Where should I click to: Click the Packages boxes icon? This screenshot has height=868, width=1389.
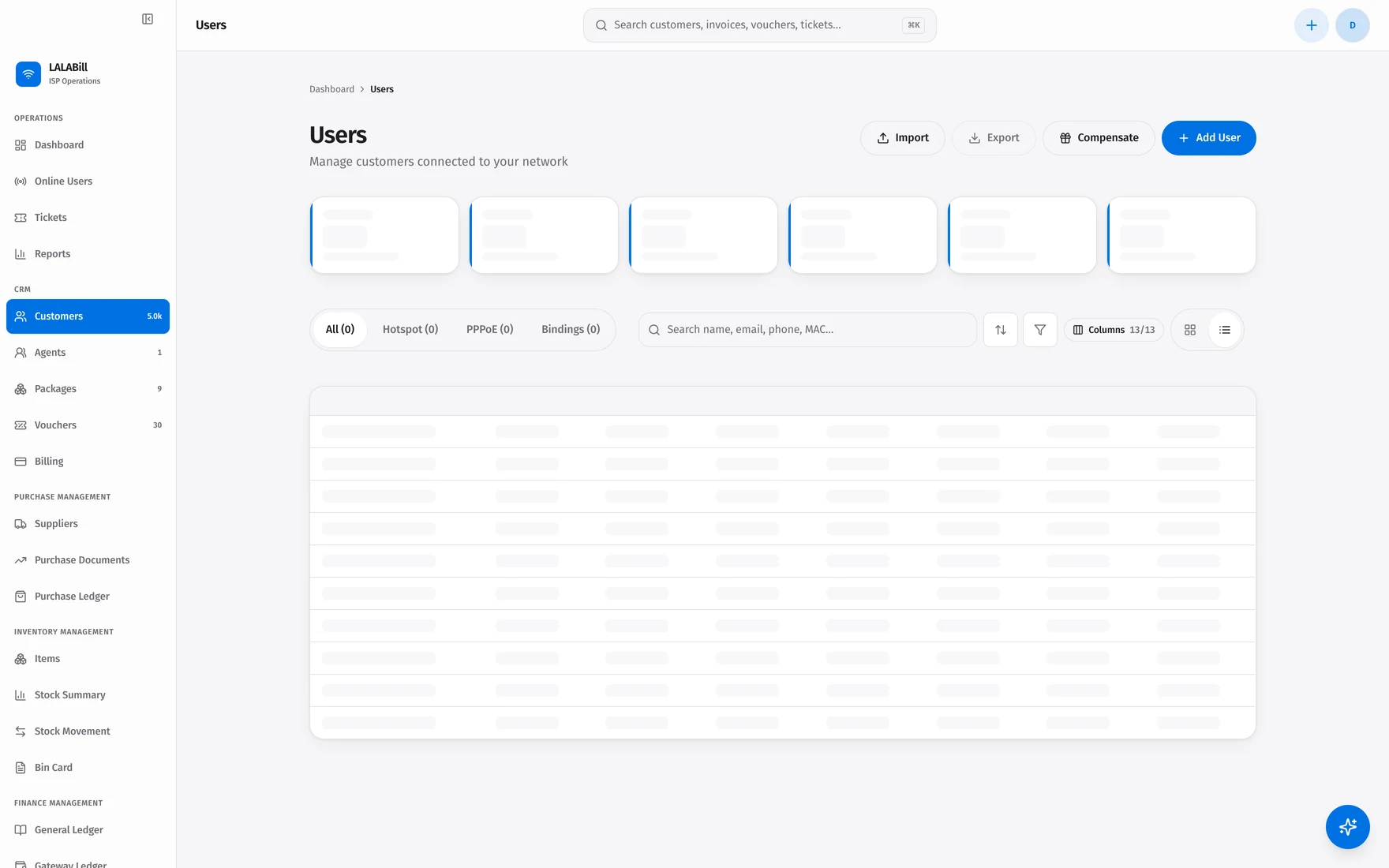[x=21, y=389]
